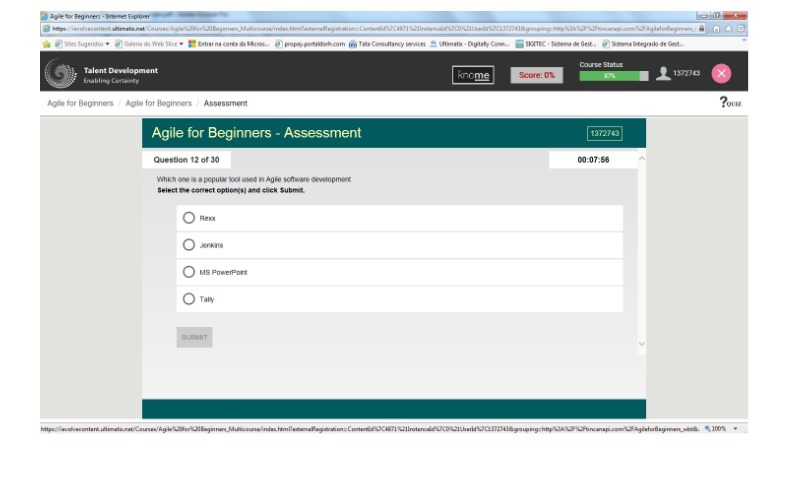Expand Galeria do Web Slice dropdown

[149, 44]
